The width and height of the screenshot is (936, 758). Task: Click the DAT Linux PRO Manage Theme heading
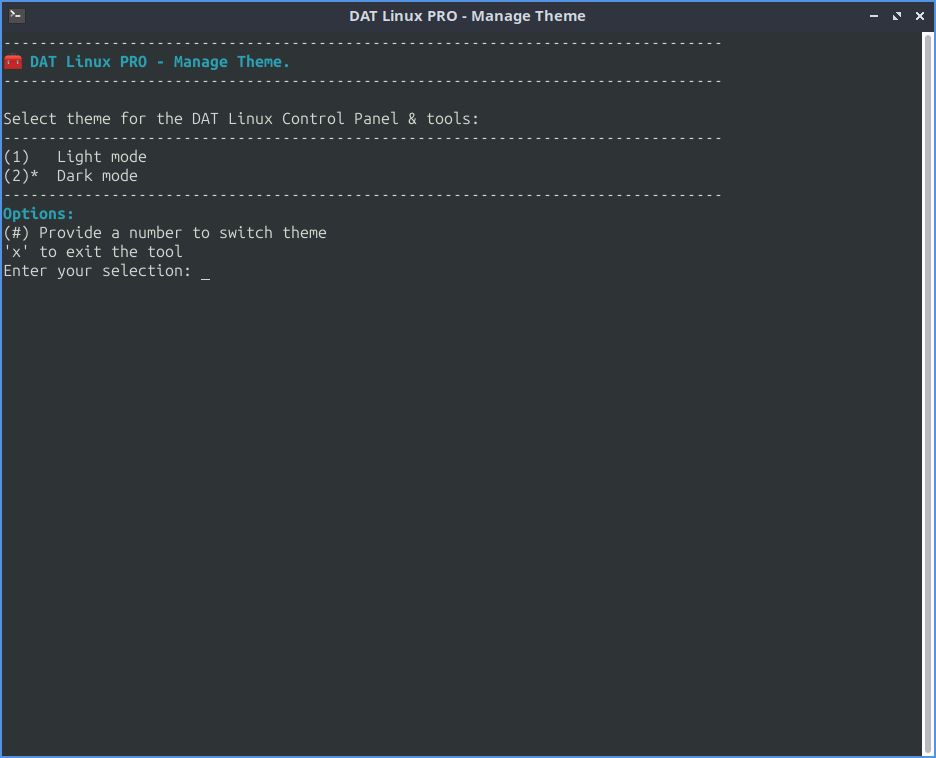pyautogui.click(x=160, y=61)
